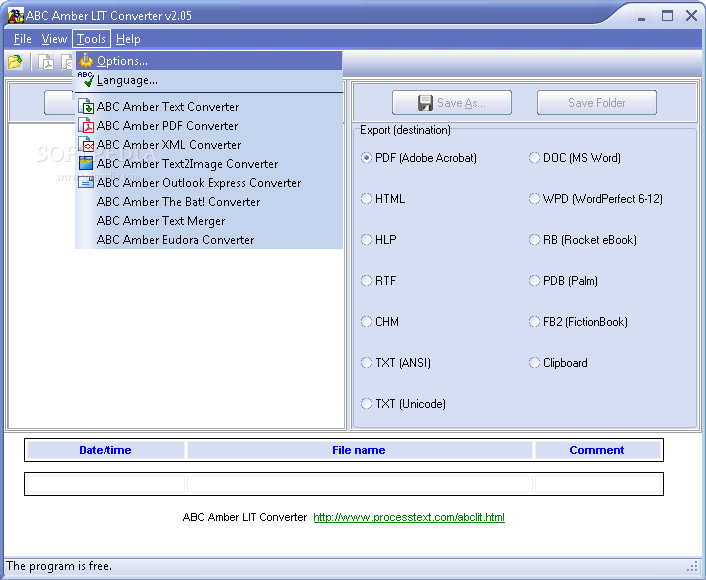Close the open Tools menu
The image size is (706, 580).
pyautogui.click(x=91, y=39)
